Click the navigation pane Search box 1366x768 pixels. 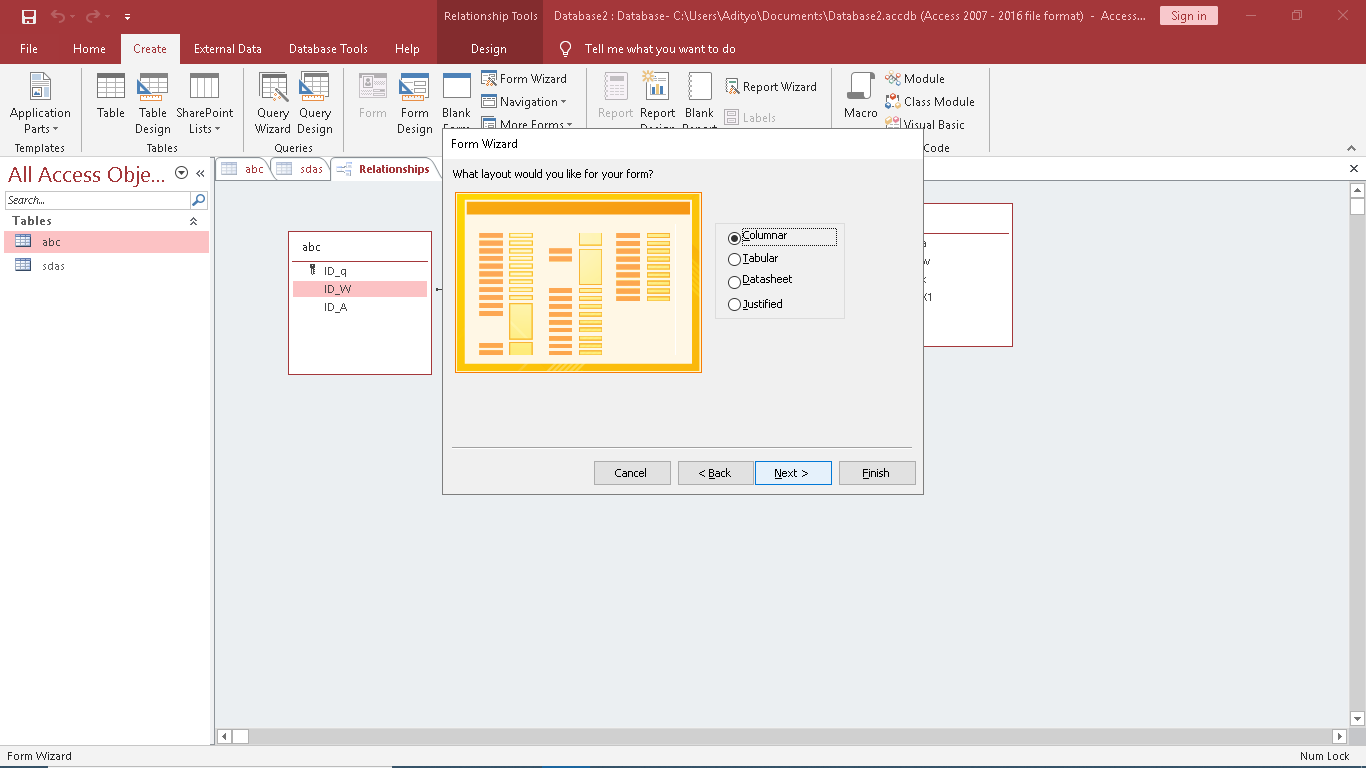(98, 200)
